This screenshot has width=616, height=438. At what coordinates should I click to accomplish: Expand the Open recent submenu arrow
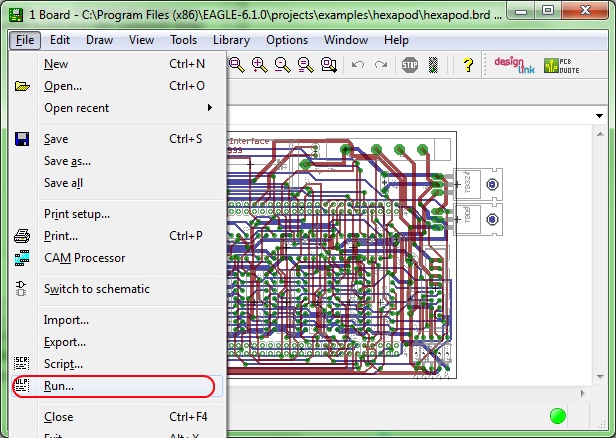click(210, 108)
